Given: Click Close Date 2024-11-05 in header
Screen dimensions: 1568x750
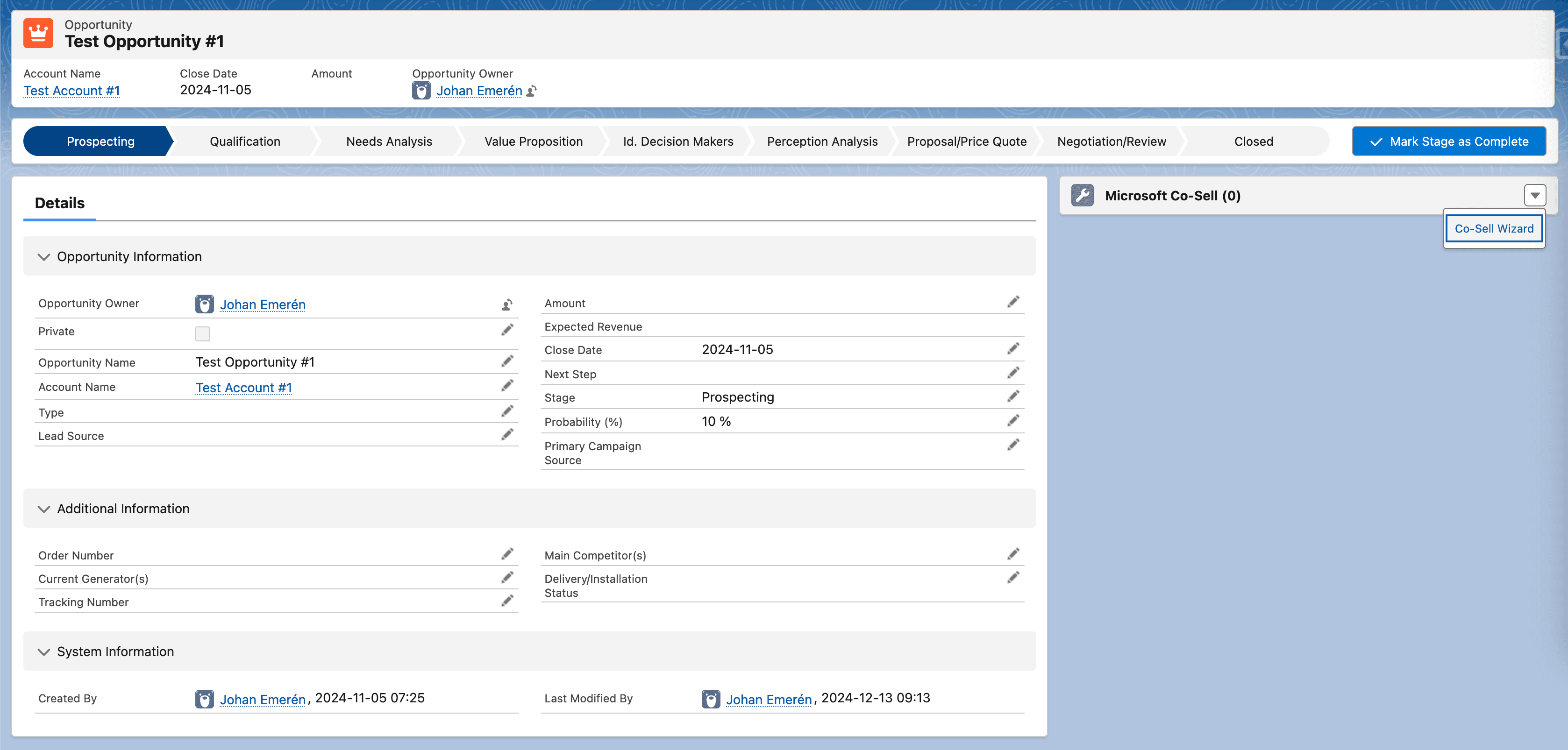Looking at the screenshot, I should coord(215,89).
